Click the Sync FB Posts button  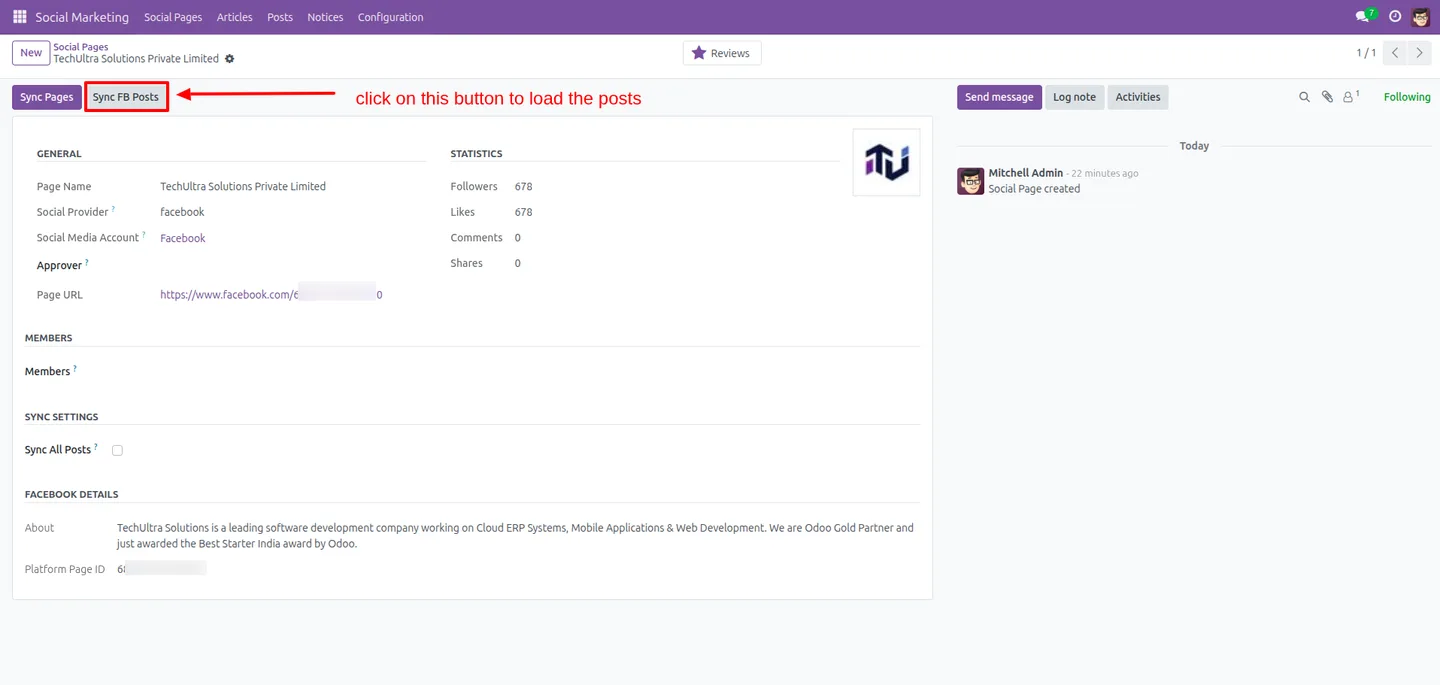pyautogui.click(x=126, y=97)
